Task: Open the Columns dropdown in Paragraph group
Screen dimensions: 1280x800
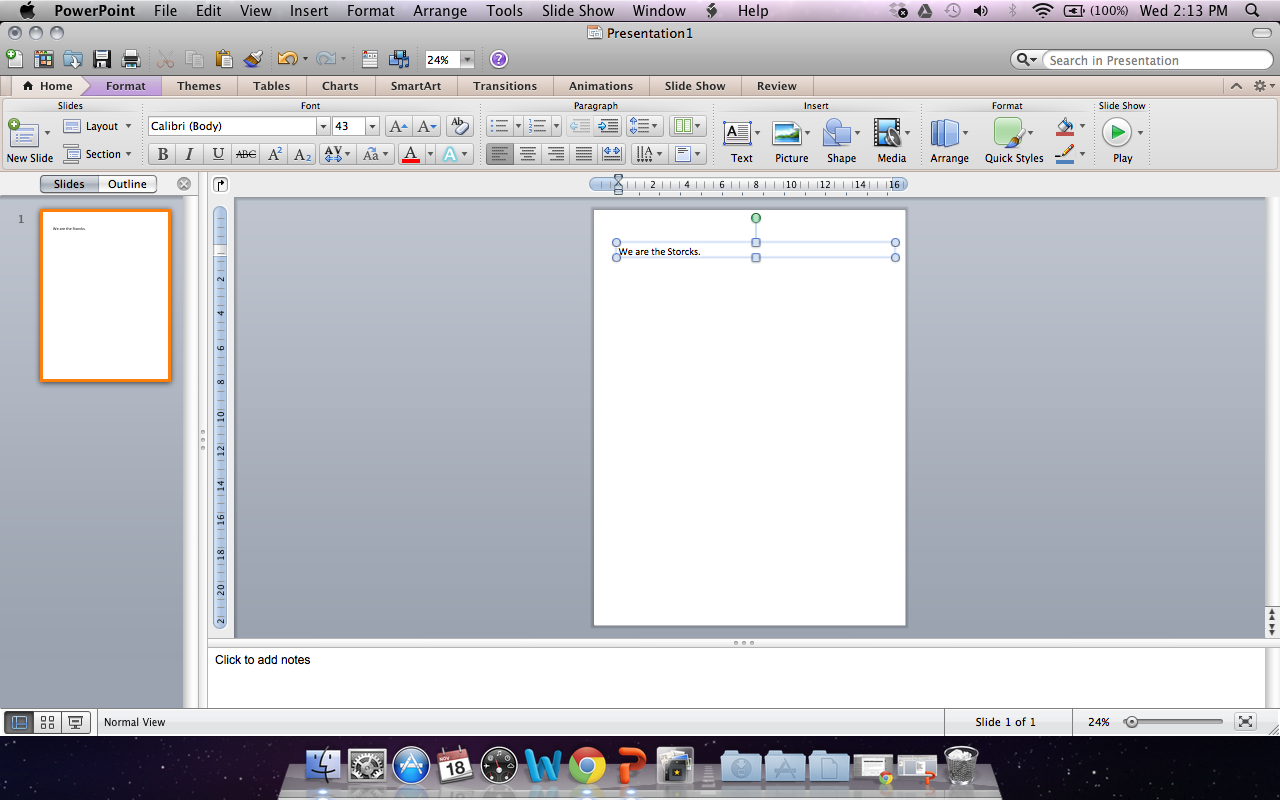Action: click(x=688, y=126)
